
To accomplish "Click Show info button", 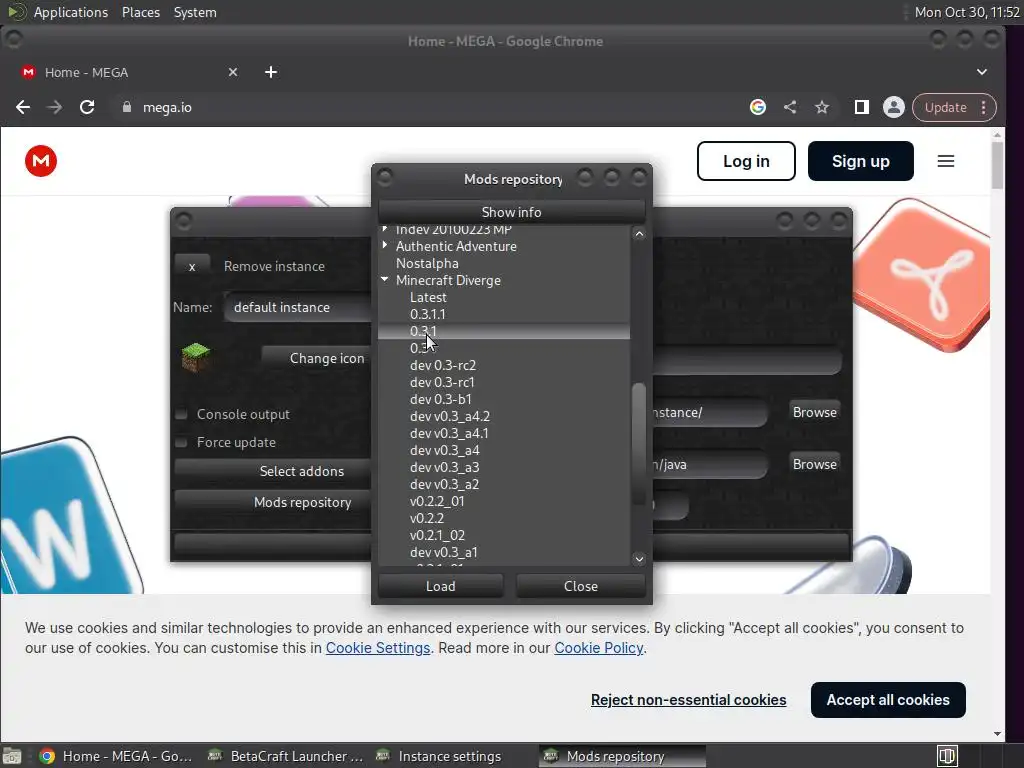I will [511, 212].
